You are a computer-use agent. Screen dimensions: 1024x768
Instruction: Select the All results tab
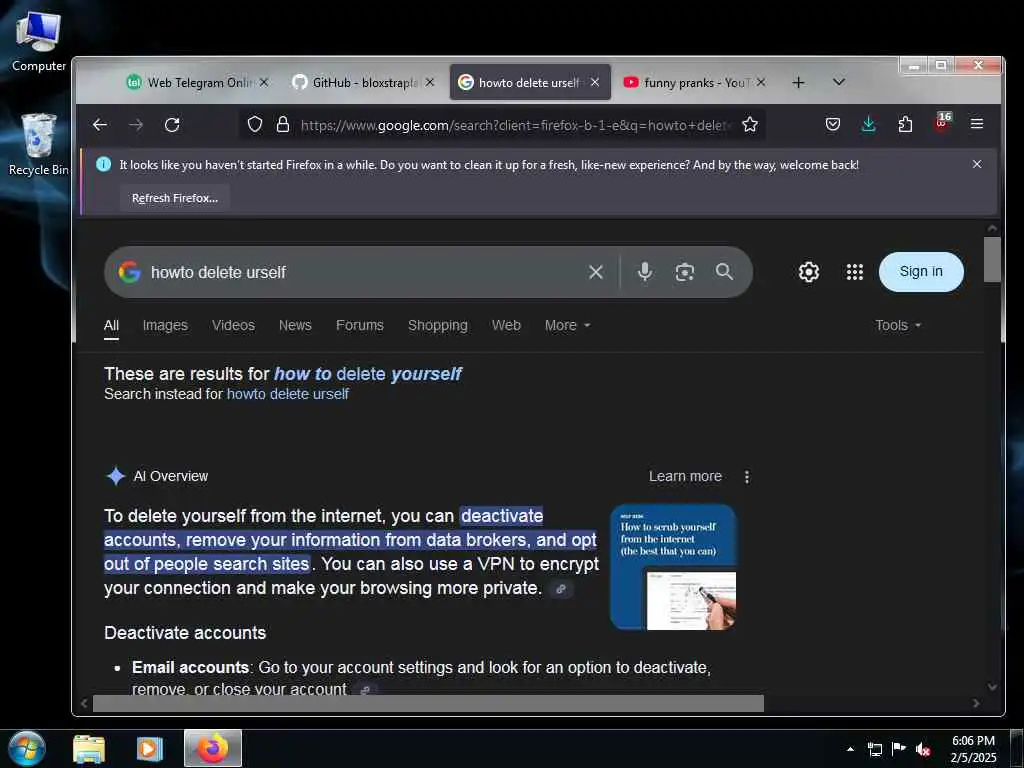tap(112, 325)
